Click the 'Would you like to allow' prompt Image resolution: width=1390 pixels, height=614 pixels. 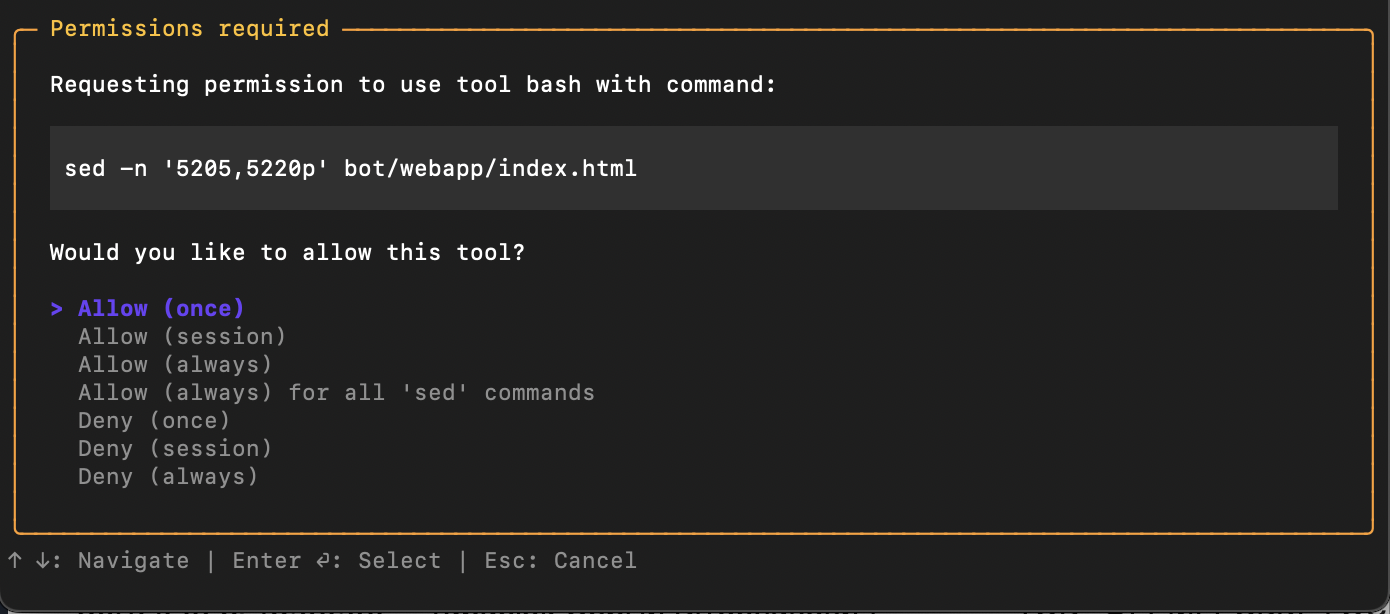(x=287, y=253)
